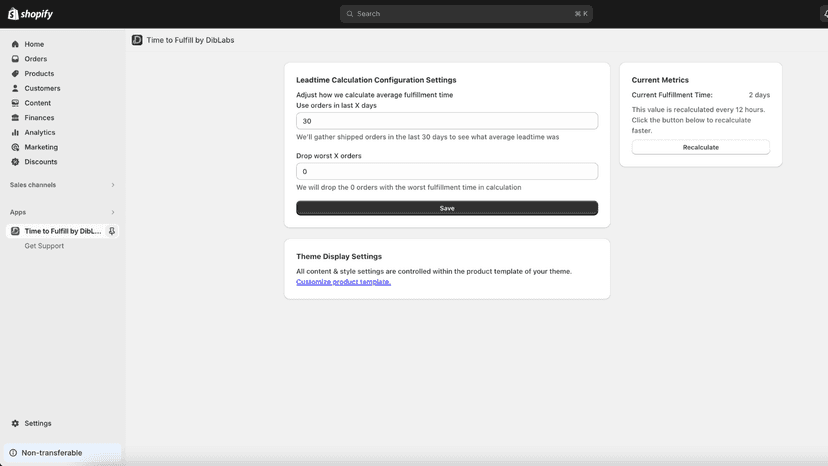Click into the top Search bar
The height and width of the screenshot is (466, 828).
466,14
